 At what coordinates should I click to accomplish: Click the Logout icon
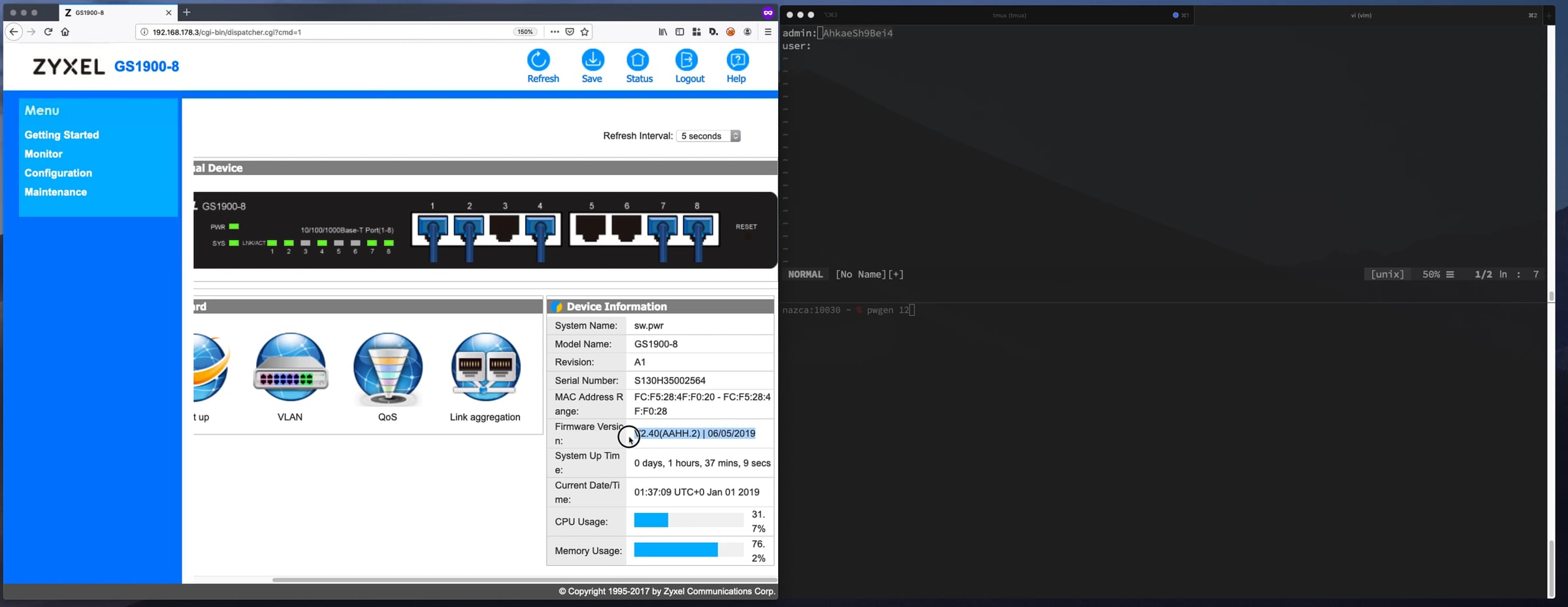(x=687, y=60)
